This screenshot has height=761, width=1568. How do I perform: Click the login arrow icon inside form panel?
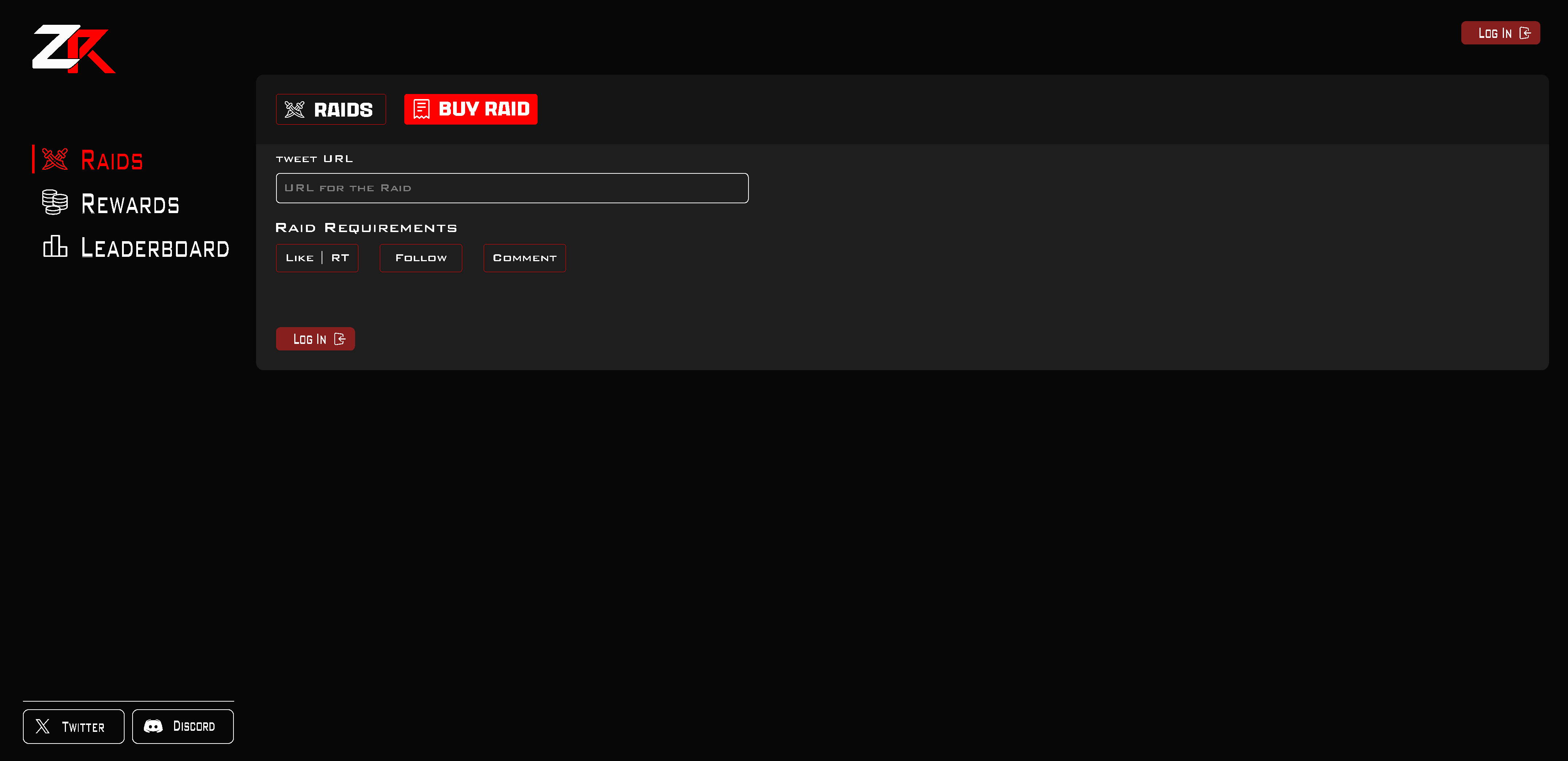coord(340,339)
